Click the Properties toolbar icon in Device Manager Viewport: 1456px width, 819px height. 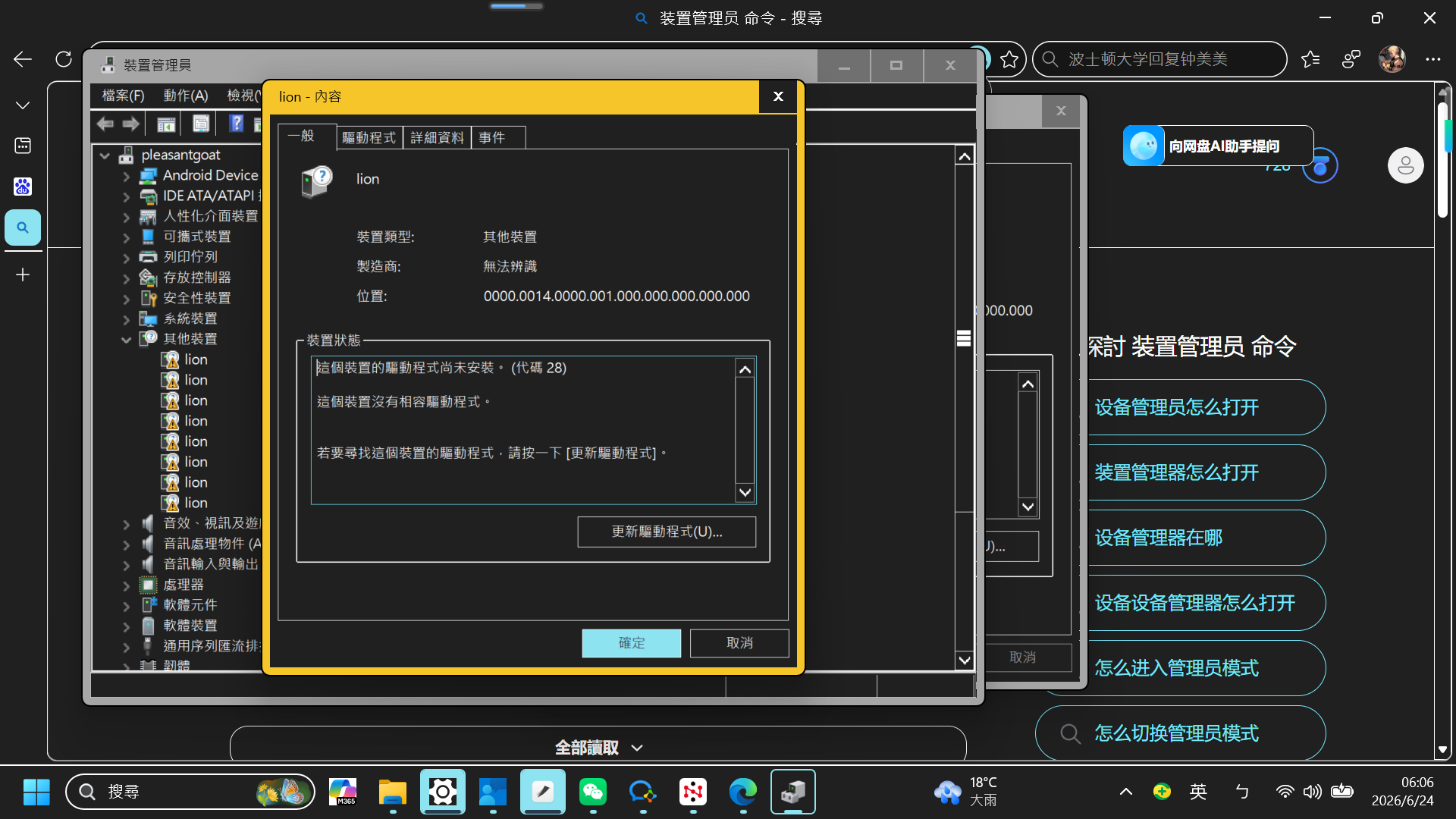coord(201,124)
